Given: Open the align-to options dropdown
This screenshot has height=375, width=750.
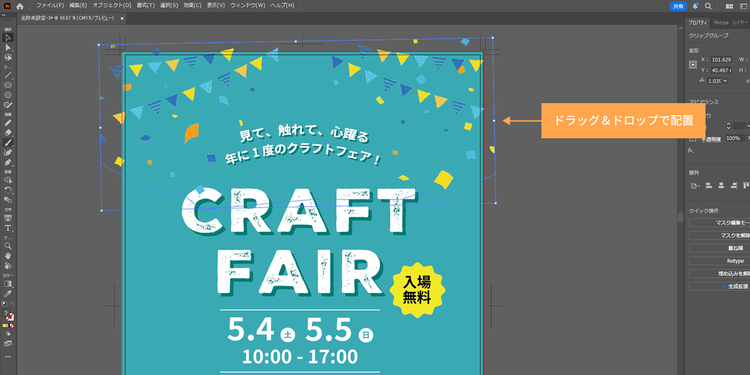Looking at the screenshot, I should (695, 186).
